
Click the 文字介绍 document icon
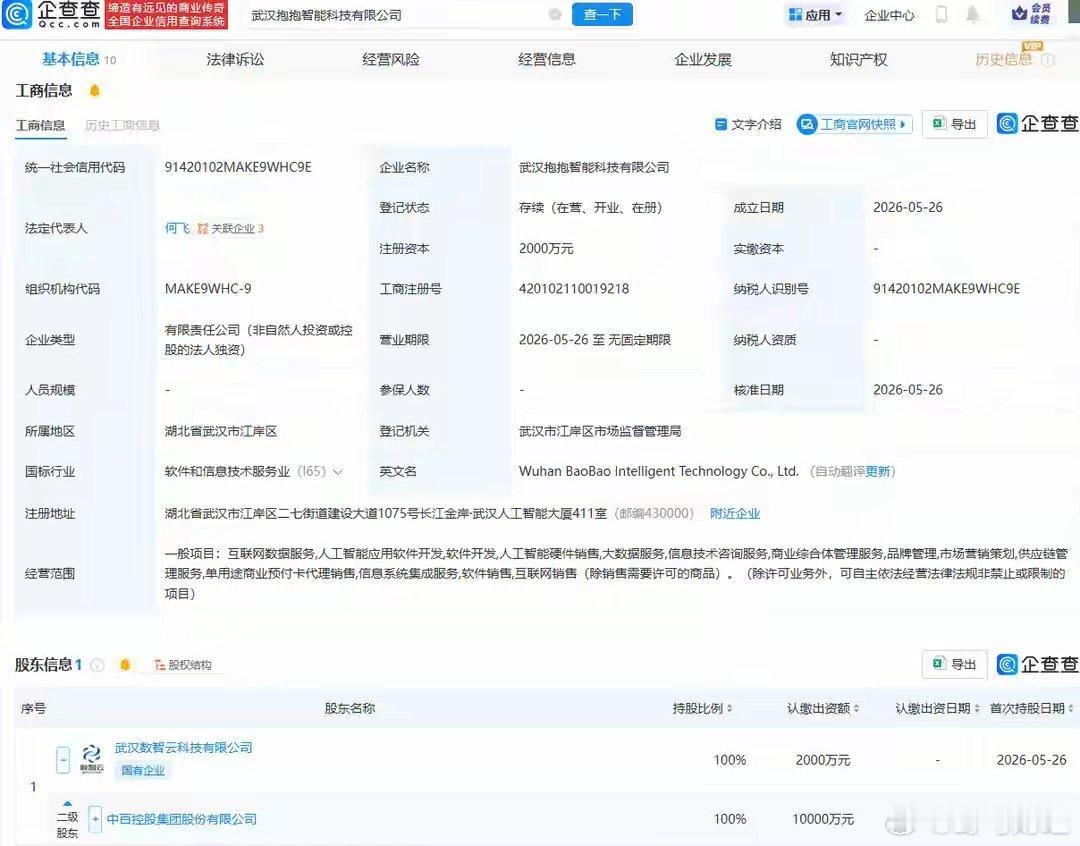click(x=720, y=124)
